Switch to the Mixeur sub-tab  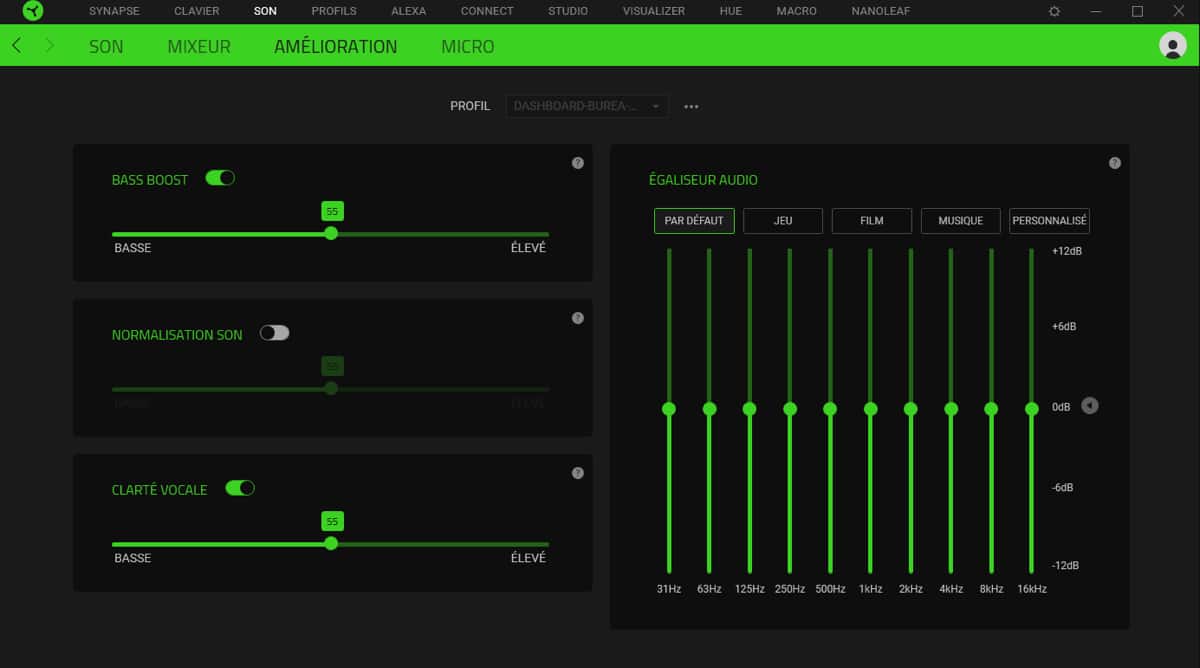[x=199, y=47]
